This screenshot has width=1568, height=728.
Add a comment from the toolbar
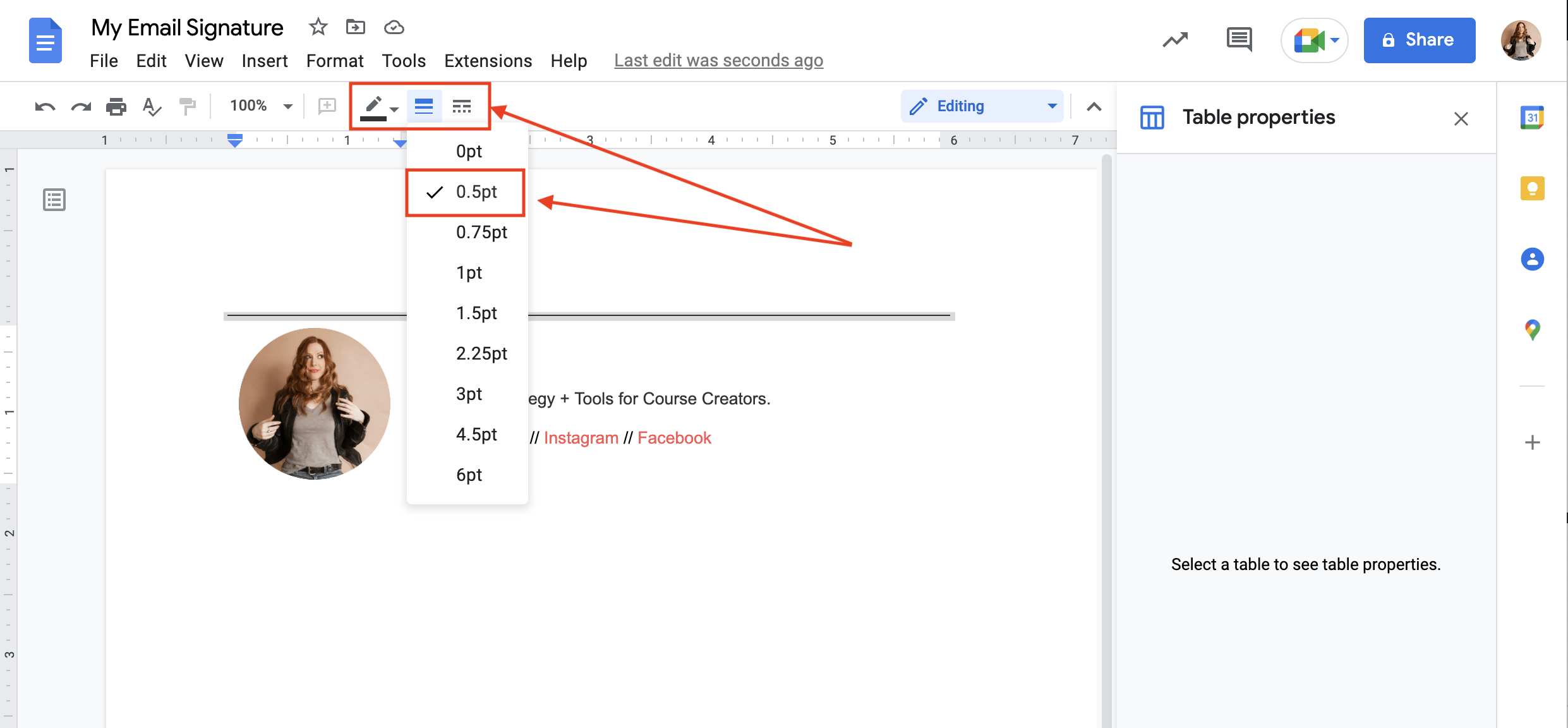[327, 106]
